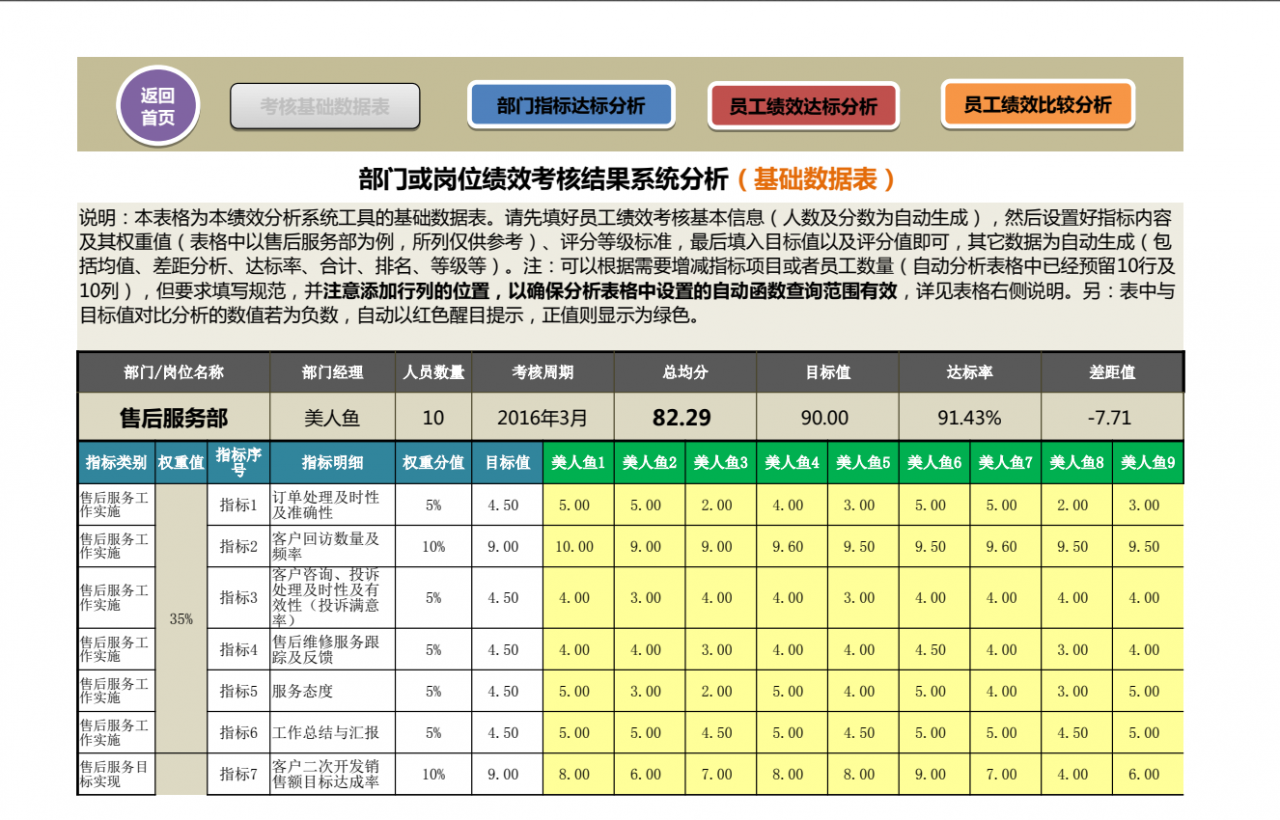Click the 美人鱼7 employee column header
1280x820 pixels.
coord(1005,463)
